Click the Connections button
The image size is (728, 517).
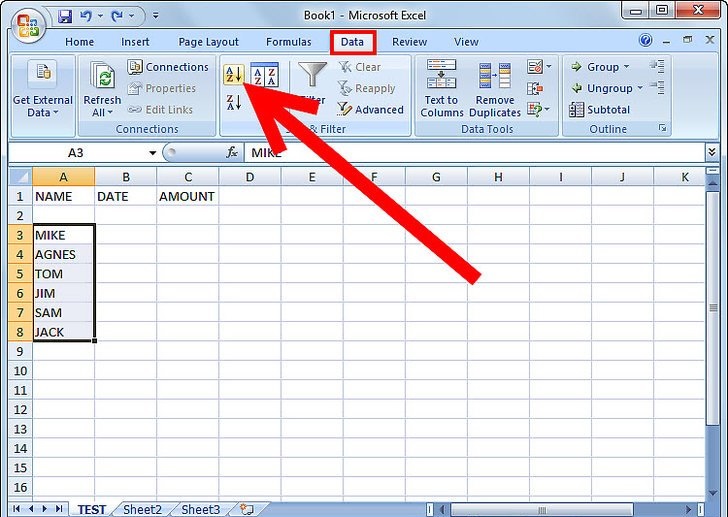click(x=168, y=67)
